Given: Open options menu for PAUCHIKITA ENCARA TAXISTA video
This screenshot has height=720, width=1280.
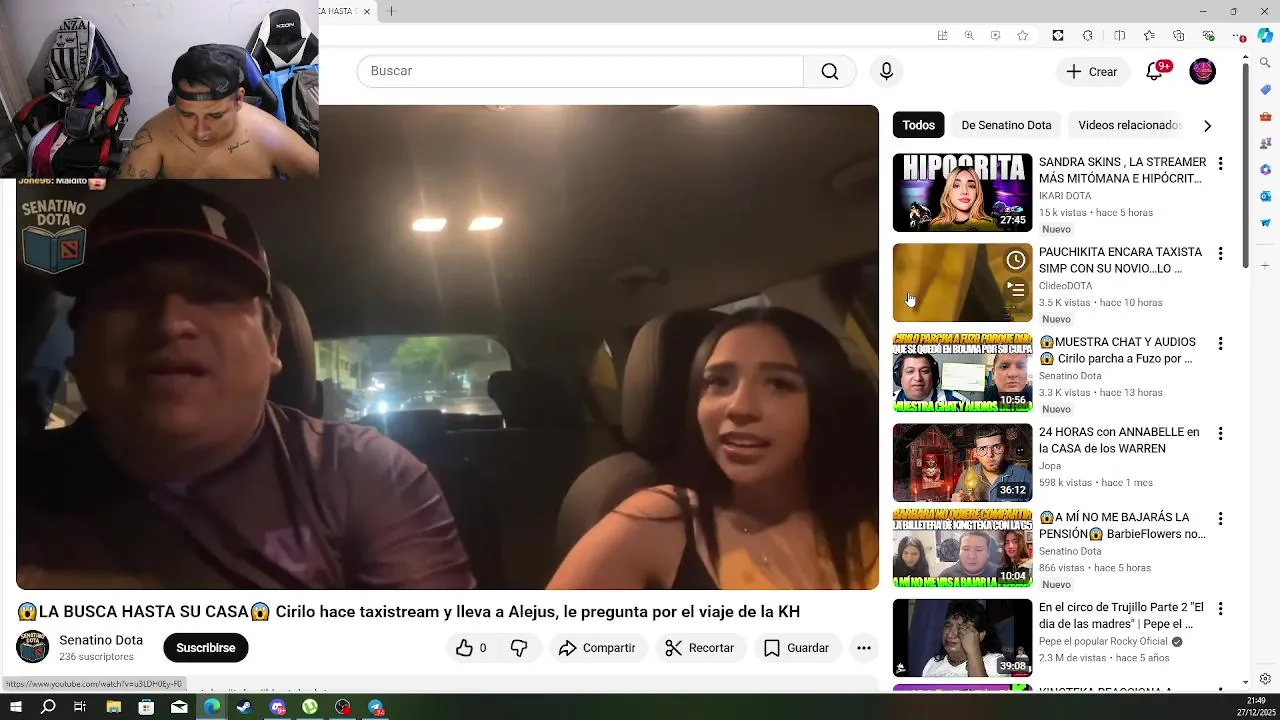Looking at the screenshot, I should pyautogui.click(x=1220, y=253).
